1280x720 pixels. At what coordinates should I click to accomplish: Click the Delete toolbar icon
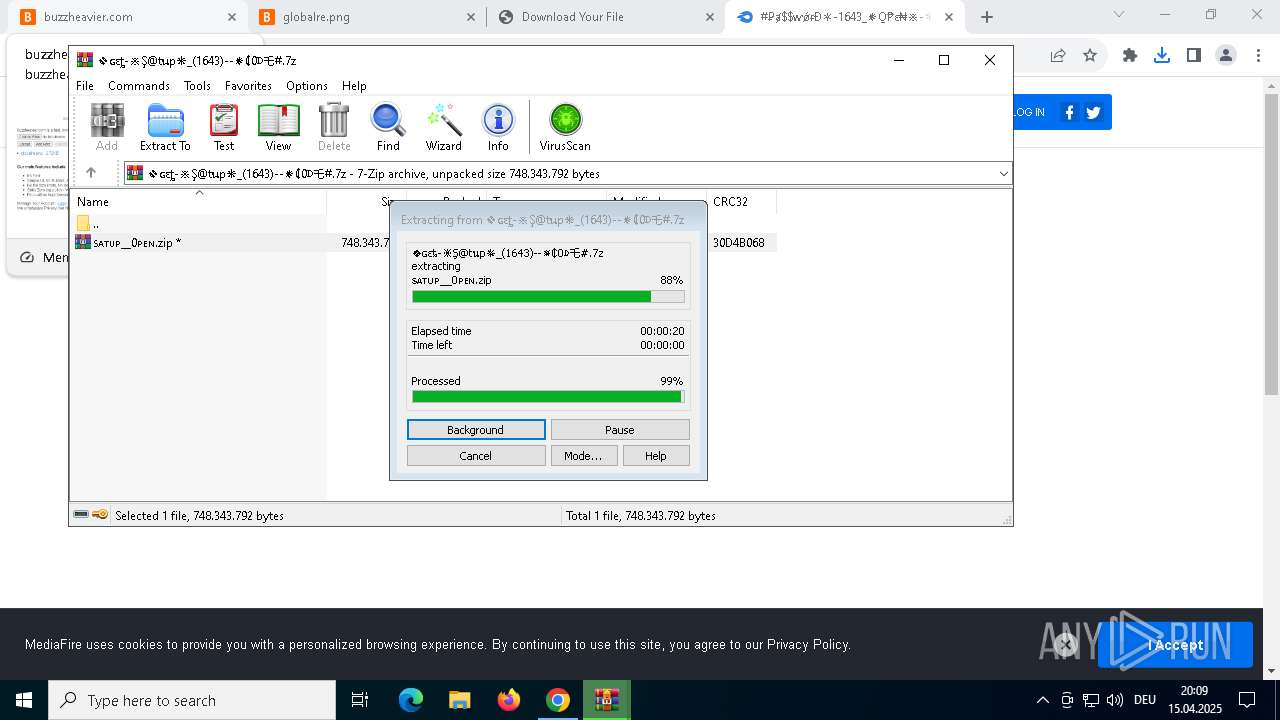pos(334,127)
